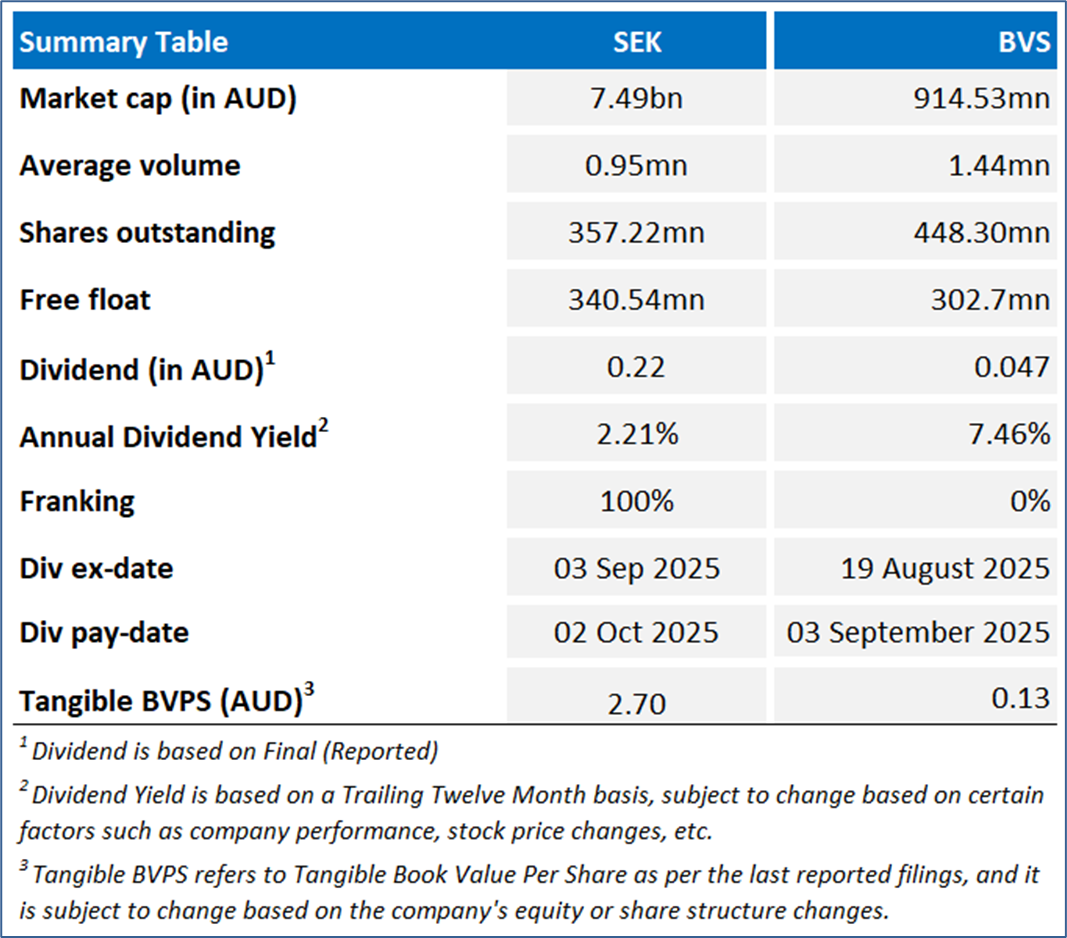The width and height of the screenshot is (1067, 938).
Task: Click BVS dividend yield 7.46%
Action: pos(1011,435)
